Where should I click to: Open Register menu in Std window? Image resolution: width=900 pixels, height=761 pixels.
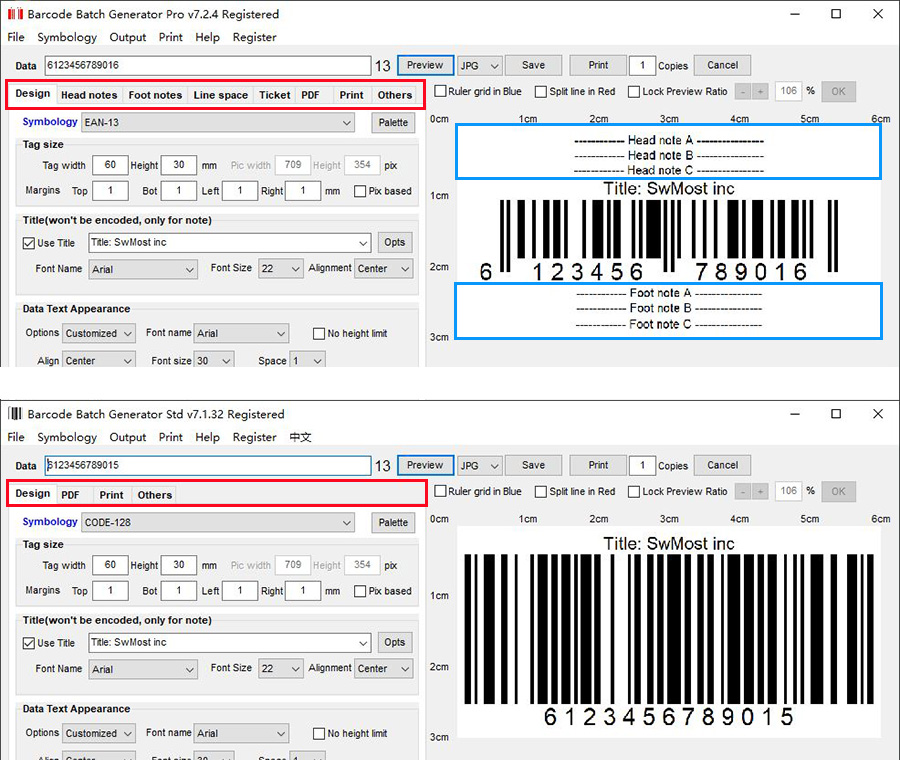[254, 437]
